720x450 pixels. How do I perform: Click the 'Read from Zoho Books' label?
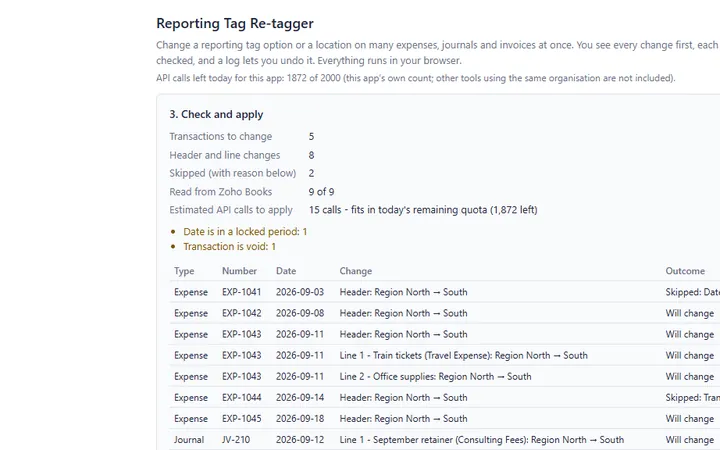(220, 191)
